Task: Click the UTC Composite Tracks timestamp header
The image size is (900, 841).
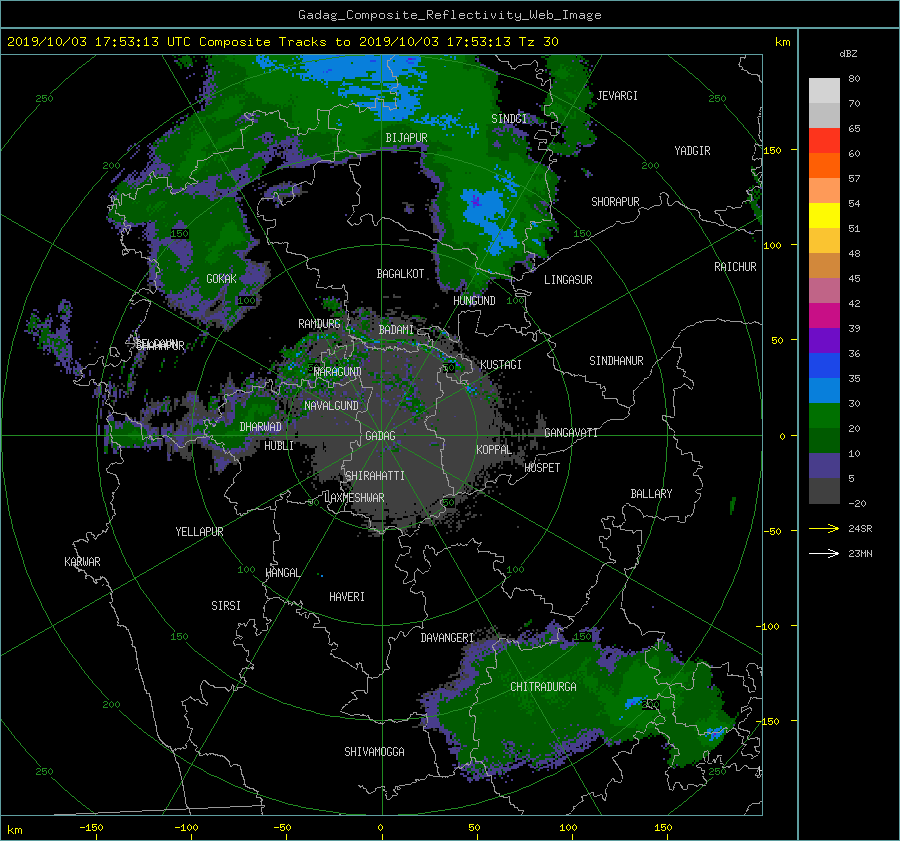Action: pyautogui.click(x=282, y=42)
